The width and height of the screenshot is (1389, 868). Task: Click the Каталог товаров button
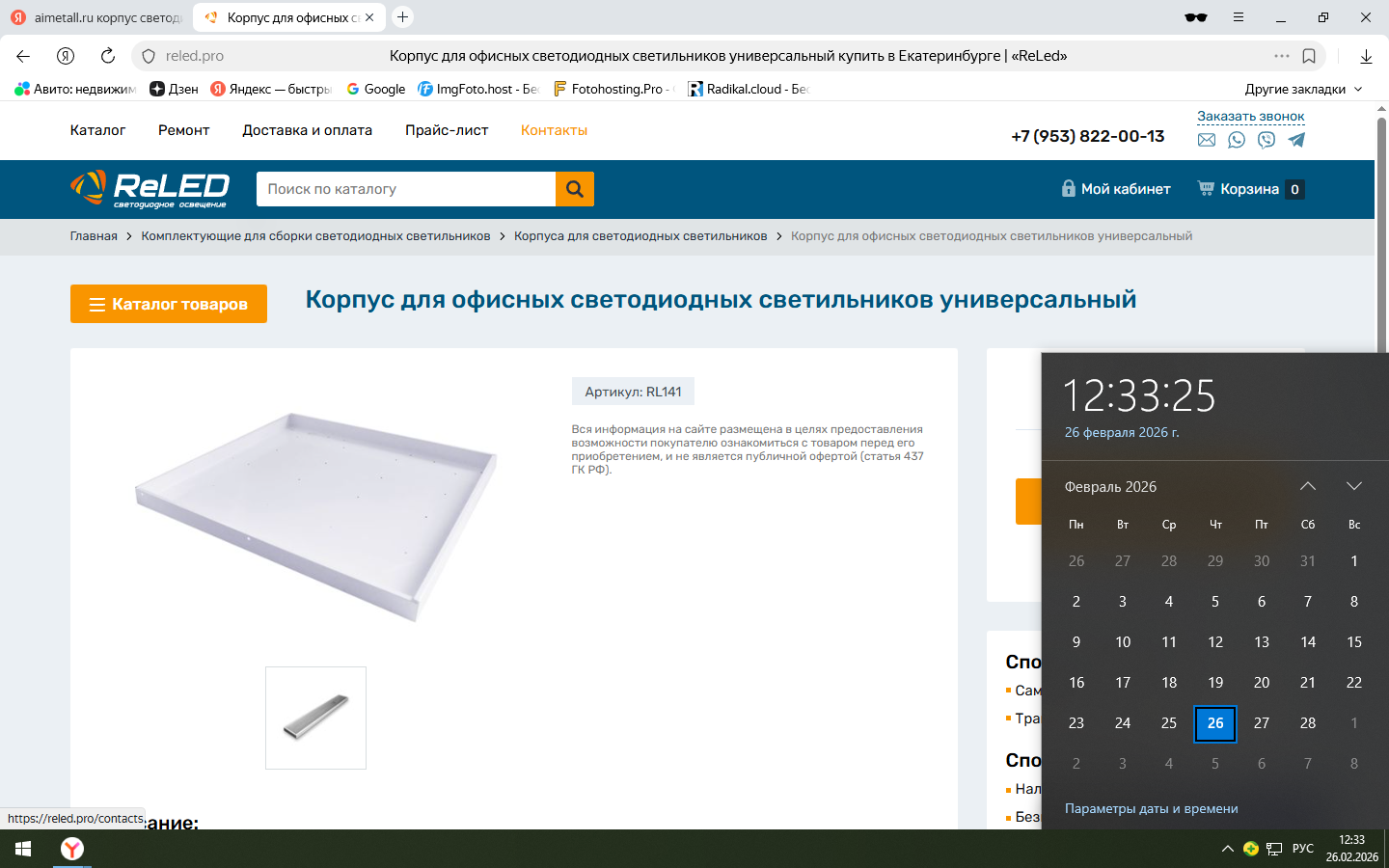pyautogui.click(x=169, y=304)
